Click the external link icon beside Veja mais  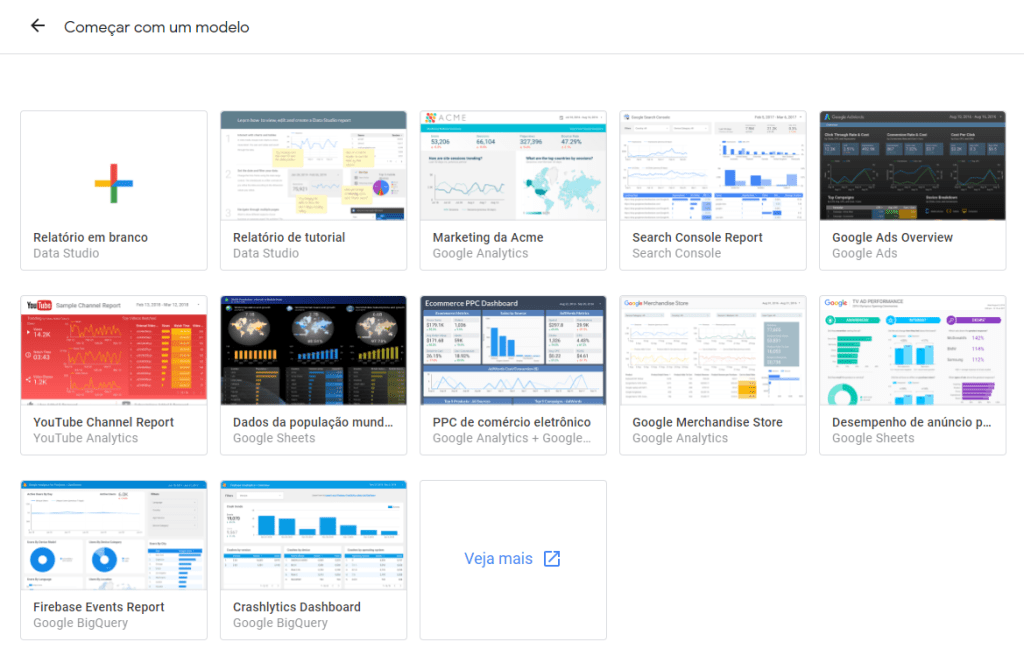tap(551, 559)
